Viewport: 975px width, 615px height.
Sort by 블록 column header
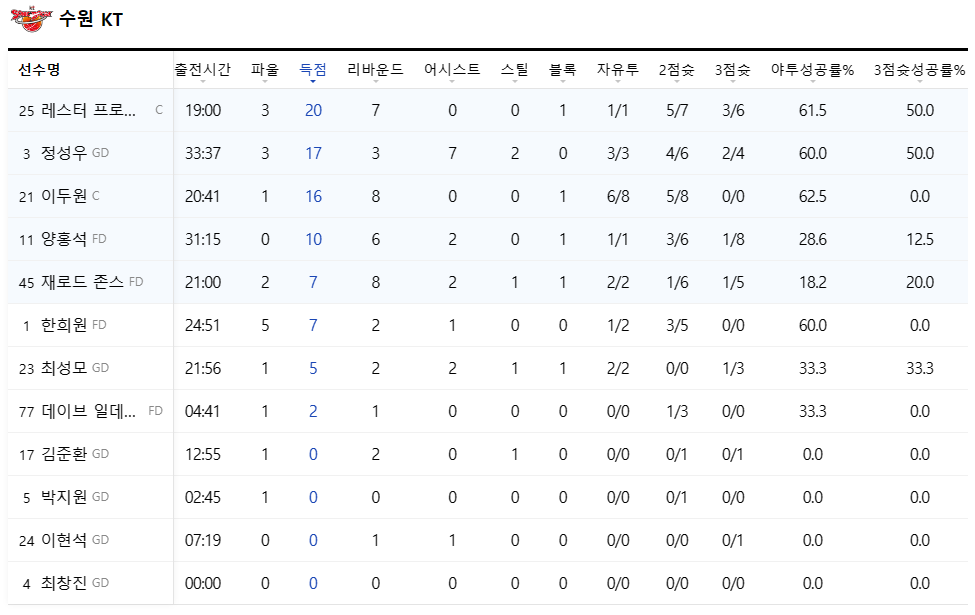click(562, 70)
